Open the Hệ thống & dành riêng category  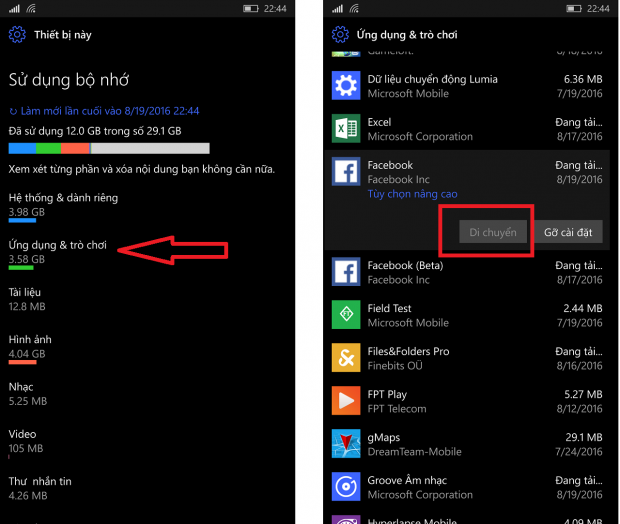63,198
